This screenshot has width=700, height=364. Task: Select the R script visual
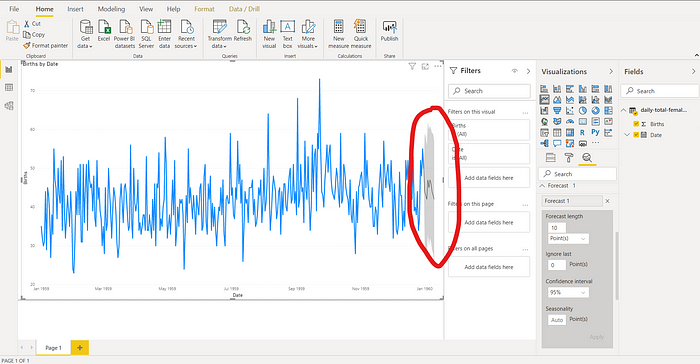pos(582,132)
